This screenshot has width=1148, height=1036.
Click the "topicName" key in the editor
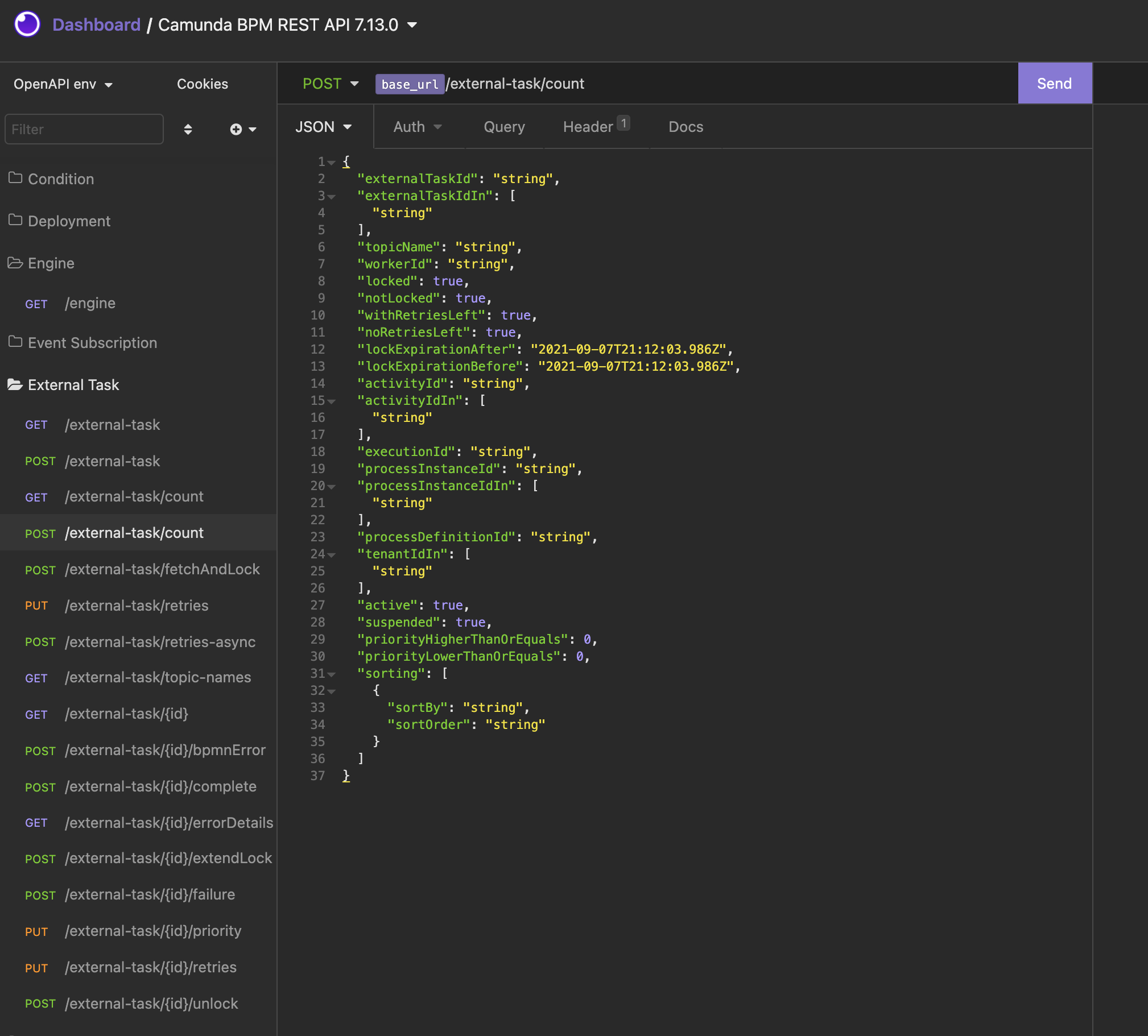[399, 247]
